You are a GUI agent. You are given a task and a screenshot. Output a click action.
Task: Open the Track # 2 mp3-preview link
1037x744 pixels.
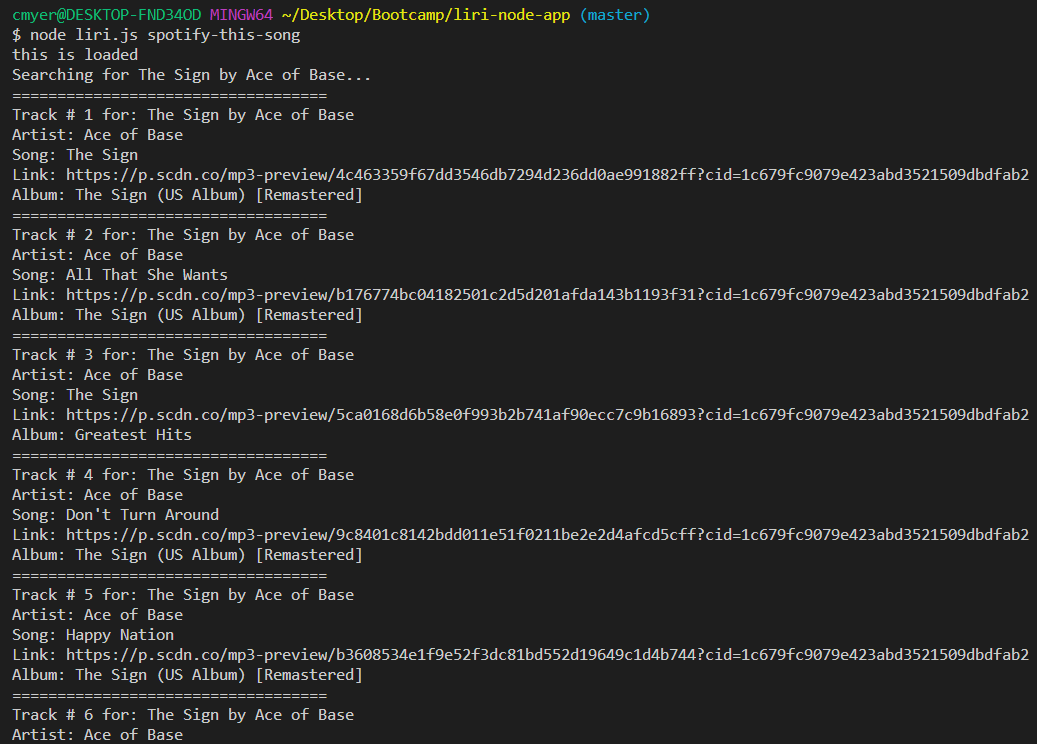(x=548, y=295)
